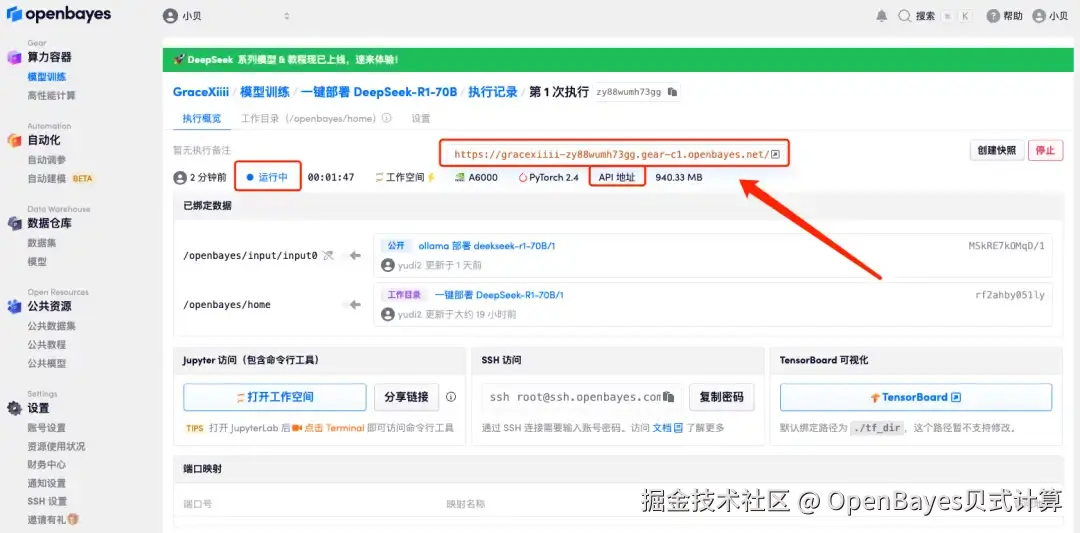This screenshot has width=1080, height=533.
Task: Click 分享链接 button
Action: [x=406, y=397]
